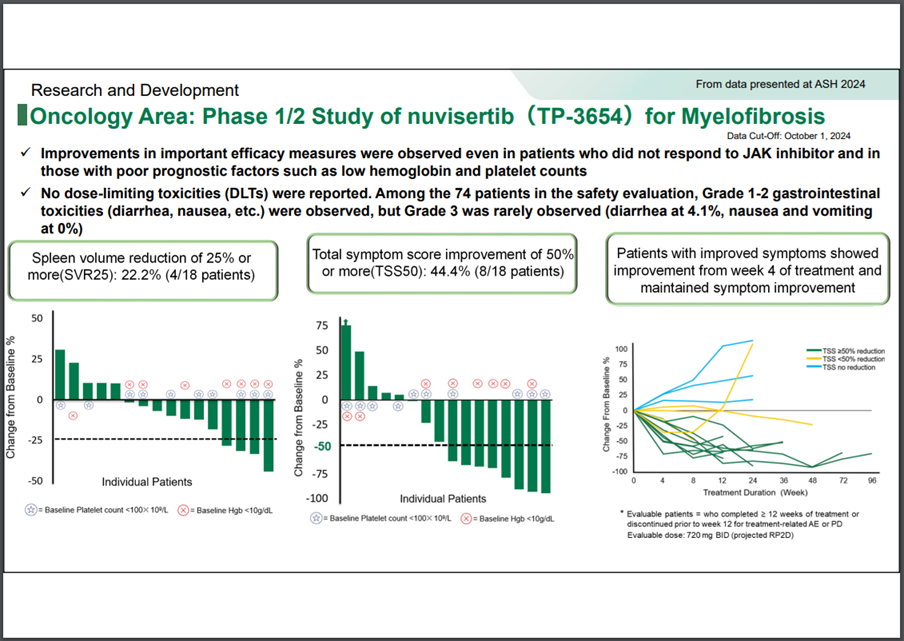The width and height of the screenshot is (904, 641).
Task: Click the green square beside the Oncology Area title
Action: [x=23, y=115]
